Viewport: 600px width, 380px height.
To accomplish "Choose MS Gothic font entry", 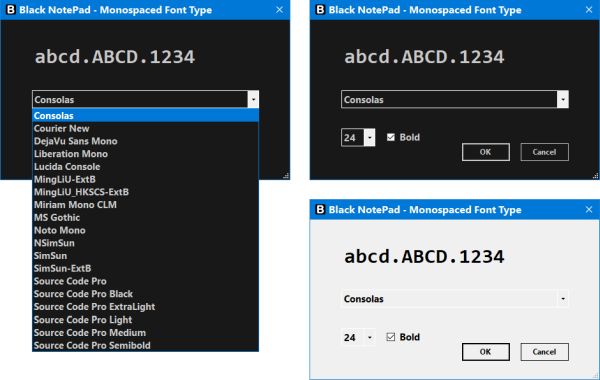I will click(145, 218).
